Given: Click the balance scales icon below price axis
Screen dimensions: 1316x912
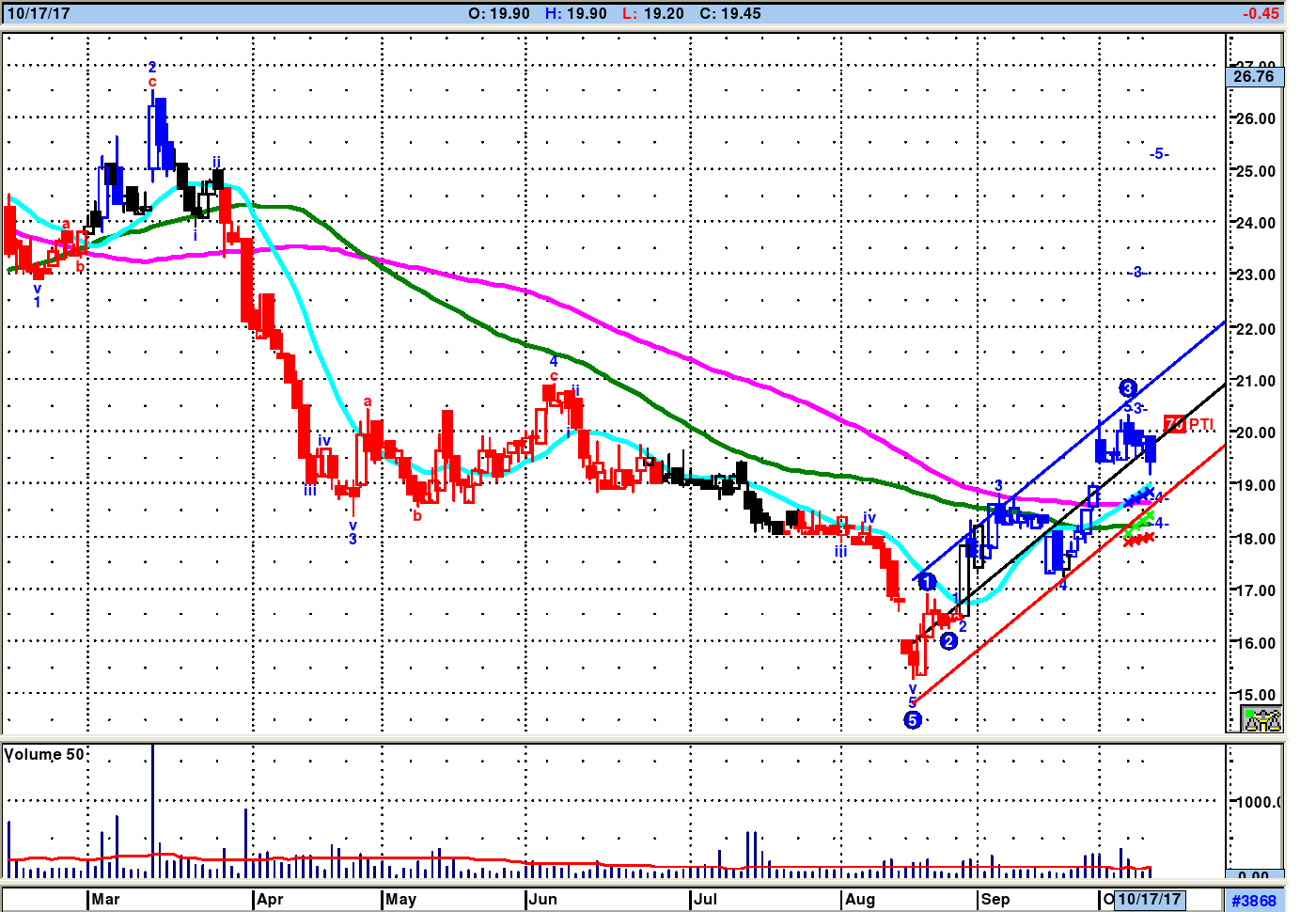Looking at the screenshot, I should 1261,720.
